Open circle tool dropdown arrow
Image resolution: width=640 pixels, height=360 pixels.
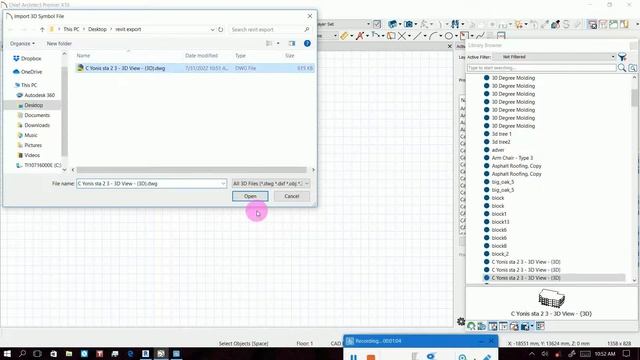tap(456, 36)
